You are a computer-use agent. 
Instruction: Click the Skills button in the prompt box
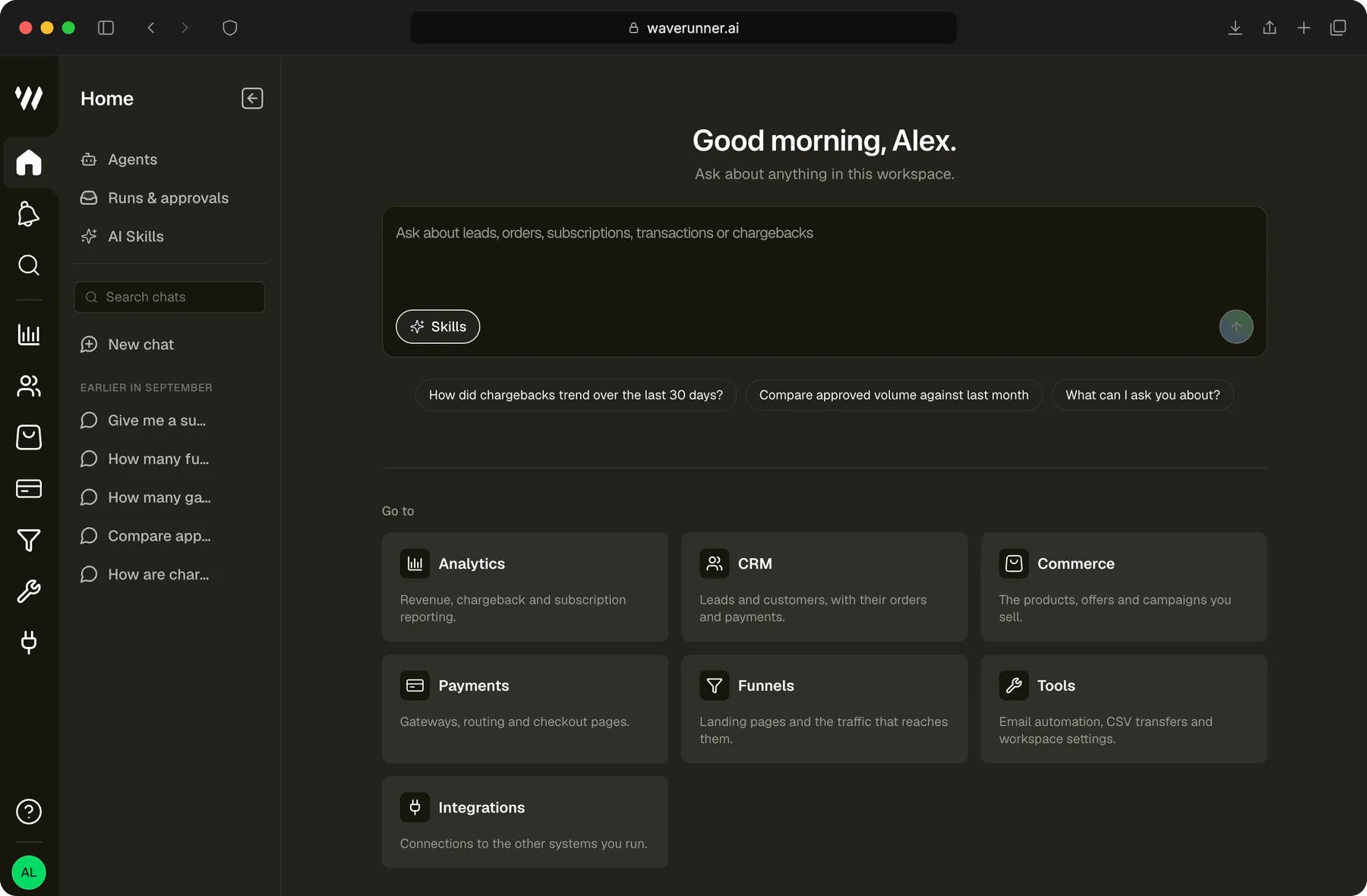(x=437, y=327)
